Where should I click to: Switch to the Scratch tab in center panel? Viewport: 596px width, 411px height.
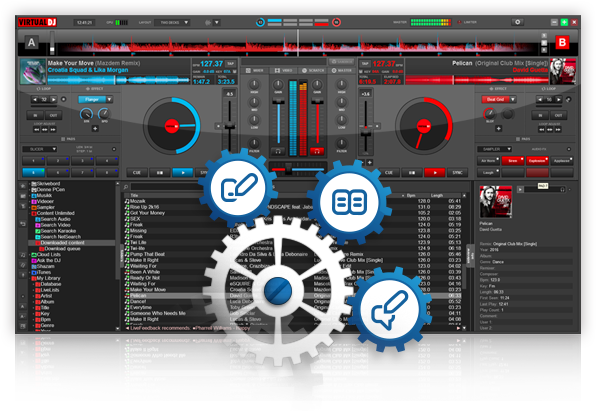pos(313,71)
